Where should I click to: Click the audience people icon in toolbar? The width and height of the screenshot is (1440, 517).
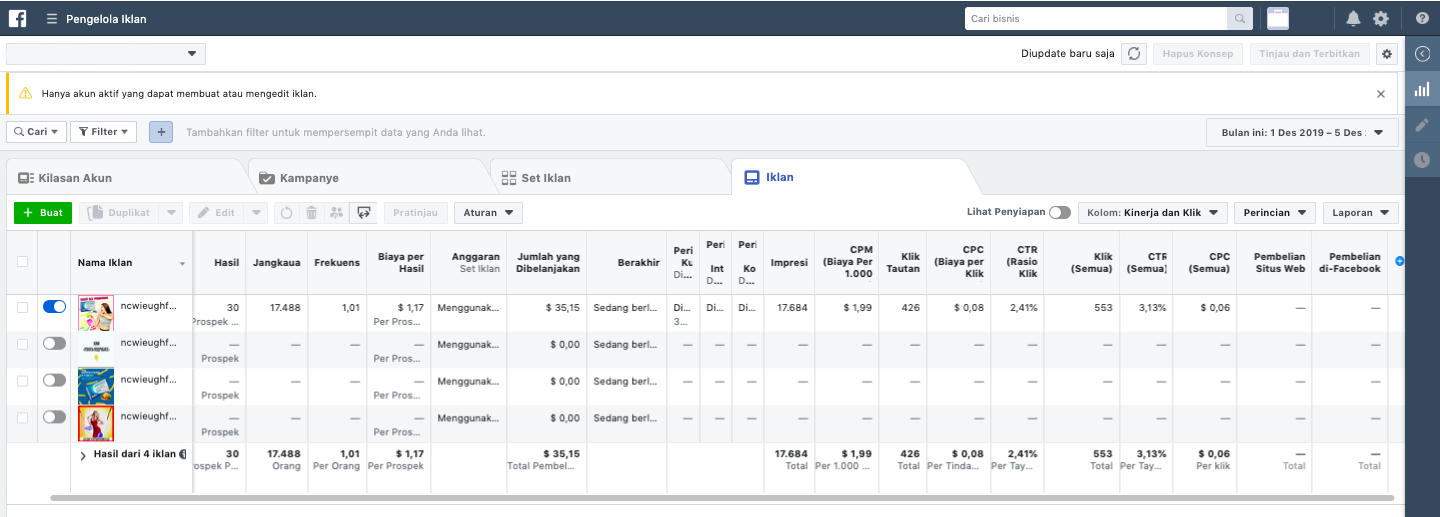(x=336, y=213)
